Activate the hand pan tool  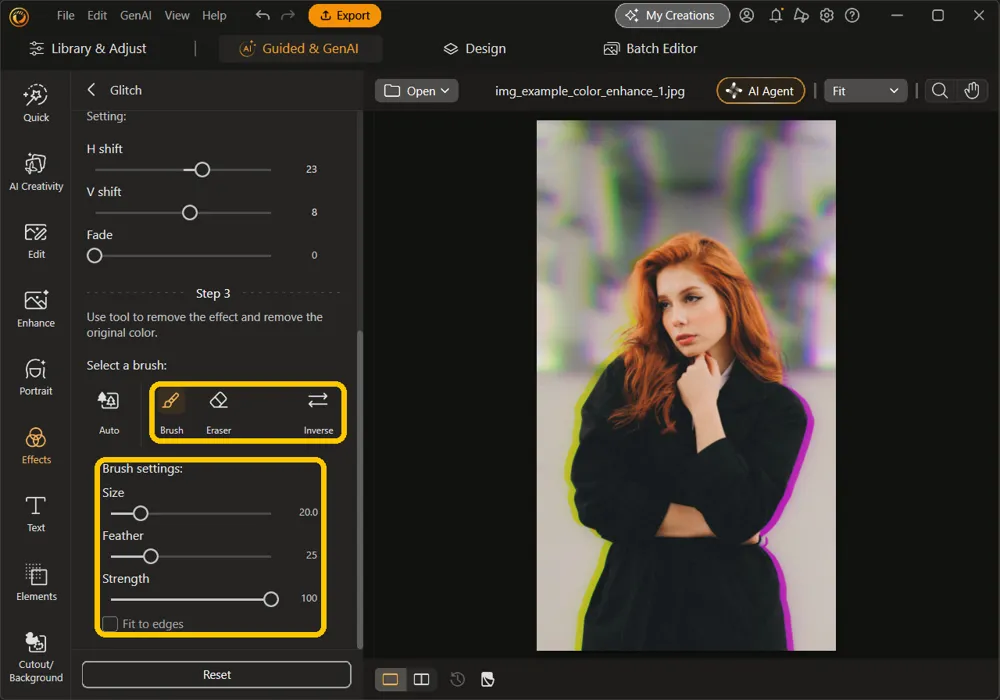(971, 91)
